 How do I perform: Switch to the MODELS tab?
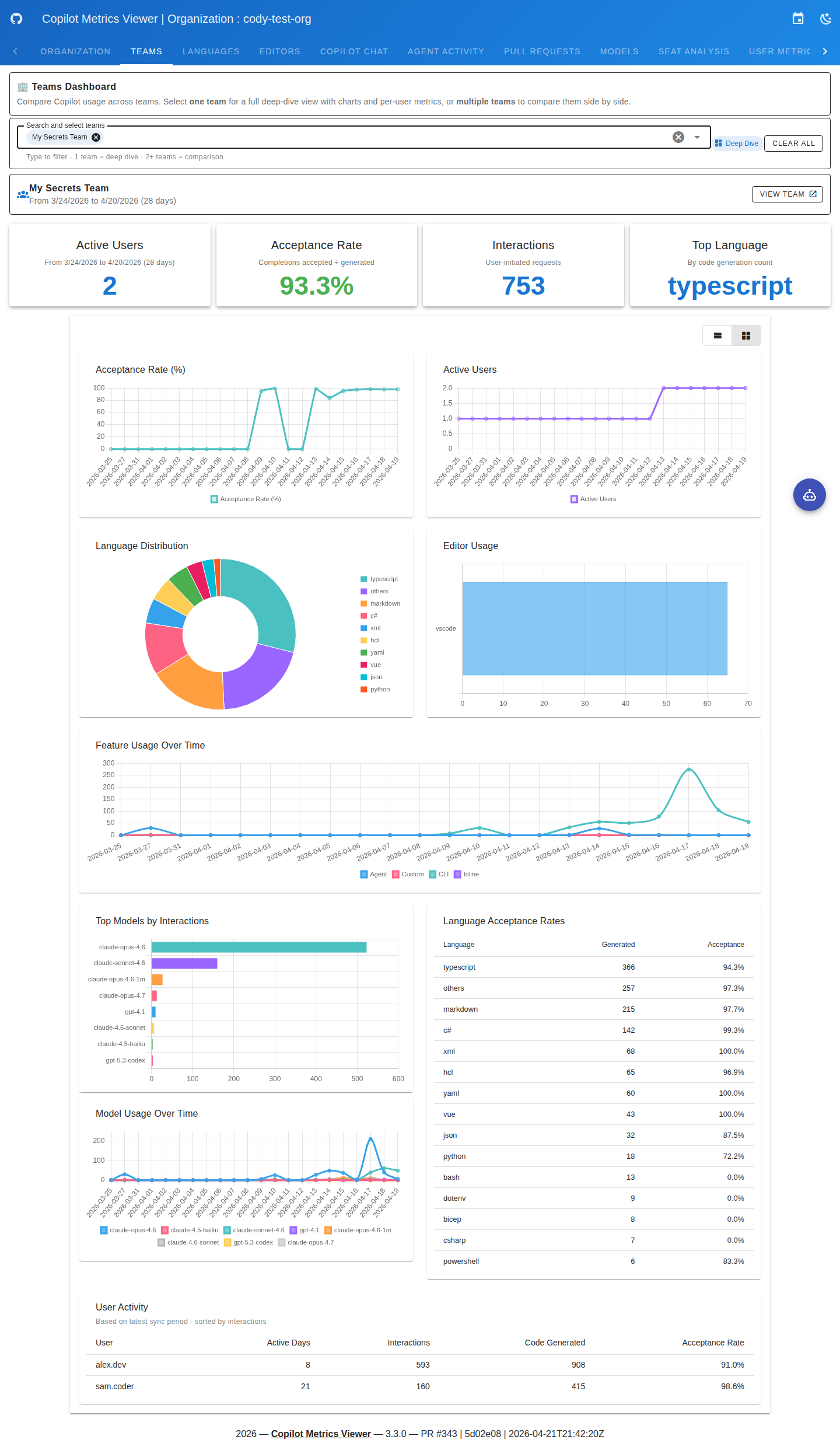click(x=619, y=51)
